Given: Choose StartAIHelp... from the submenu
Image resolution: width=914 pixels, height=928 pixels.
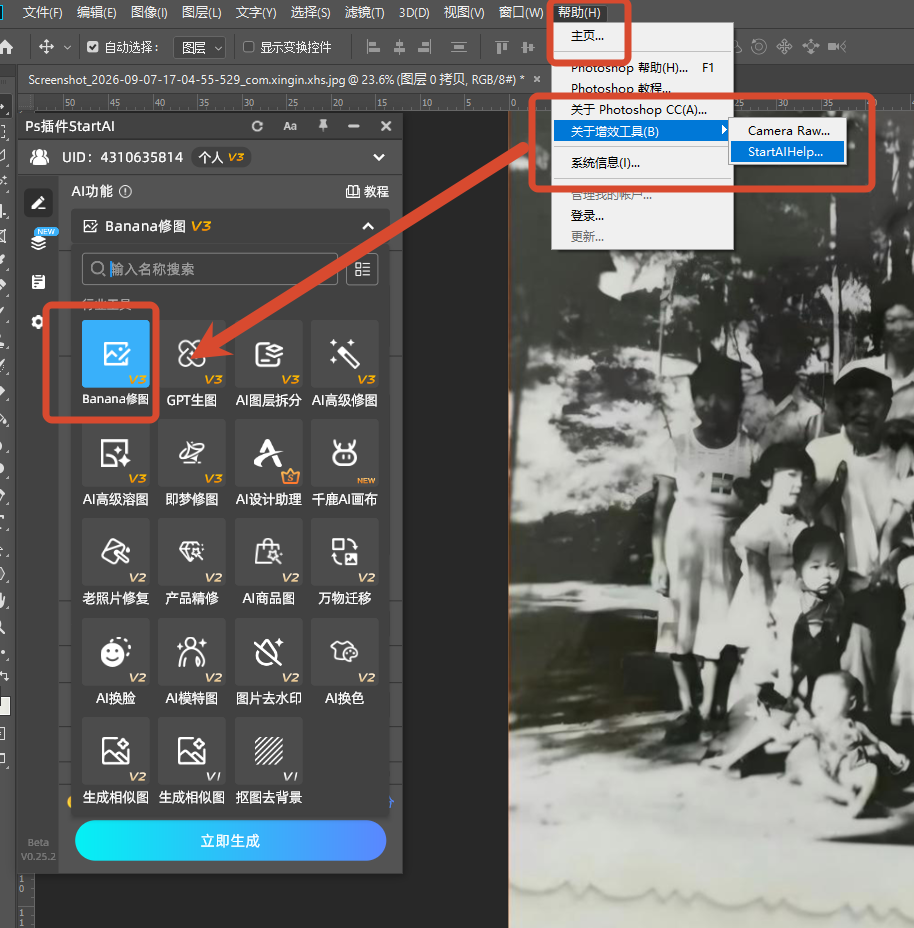Looking at the screenshot, I should pos(787,152).
